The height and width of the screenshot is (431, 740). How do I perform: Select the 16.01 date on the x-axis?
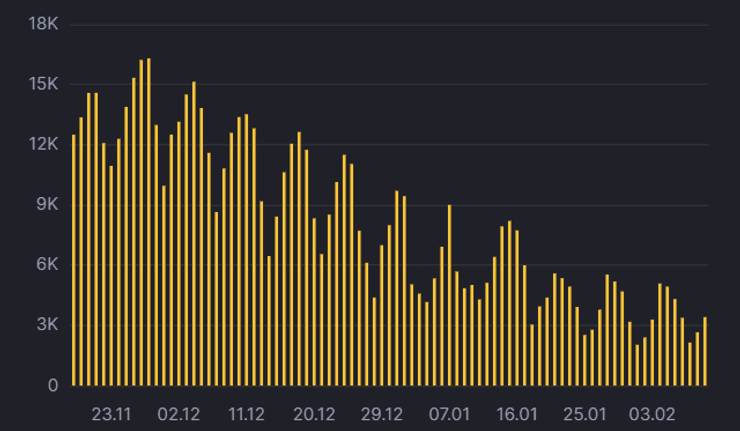(x=517, y=414)
